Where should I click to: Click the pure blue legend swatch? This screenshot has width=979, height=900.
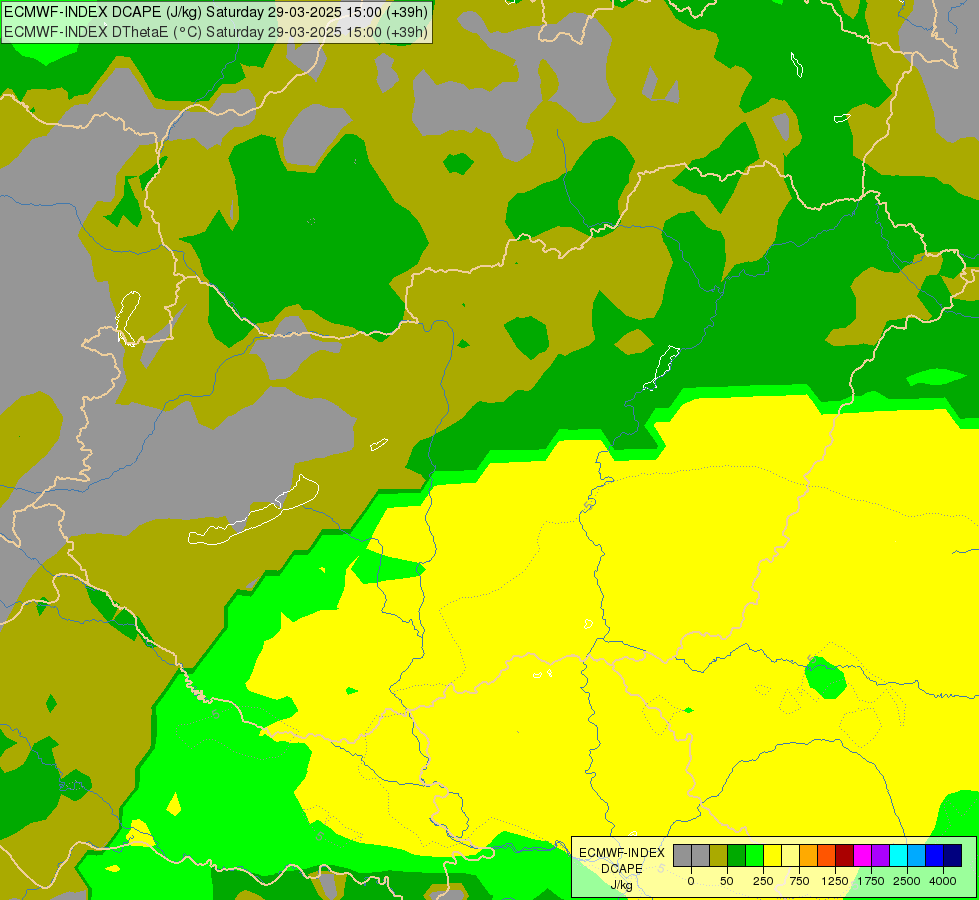point(935,856)
